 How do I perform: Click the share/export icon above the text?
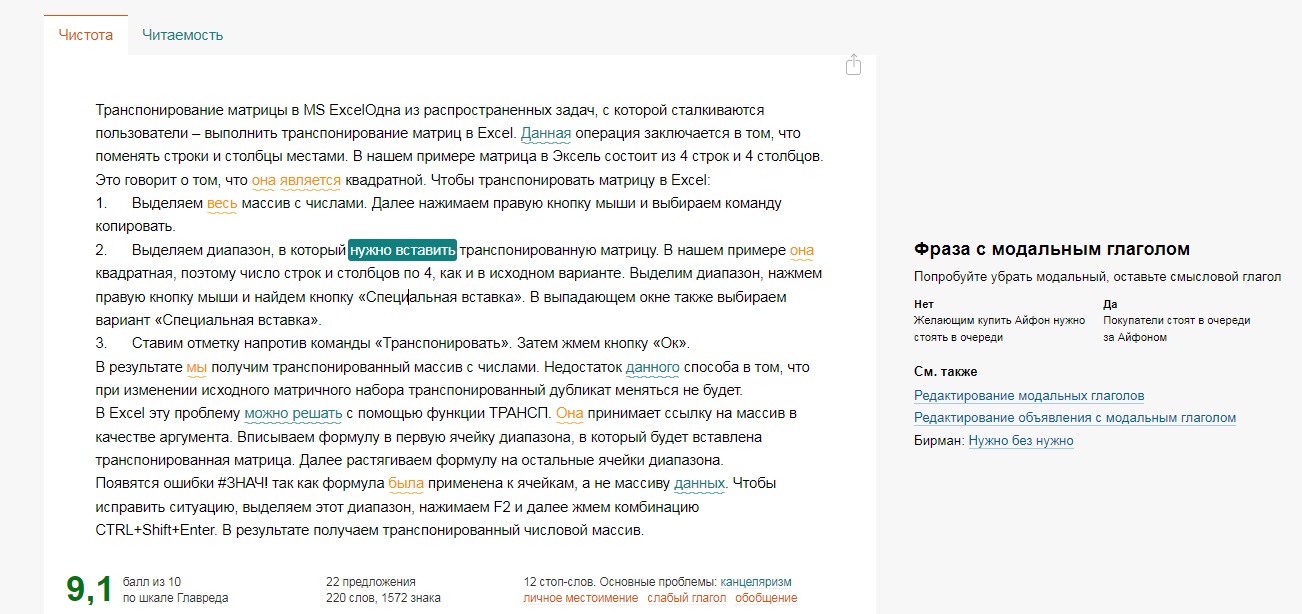click(x=853, y=65)
